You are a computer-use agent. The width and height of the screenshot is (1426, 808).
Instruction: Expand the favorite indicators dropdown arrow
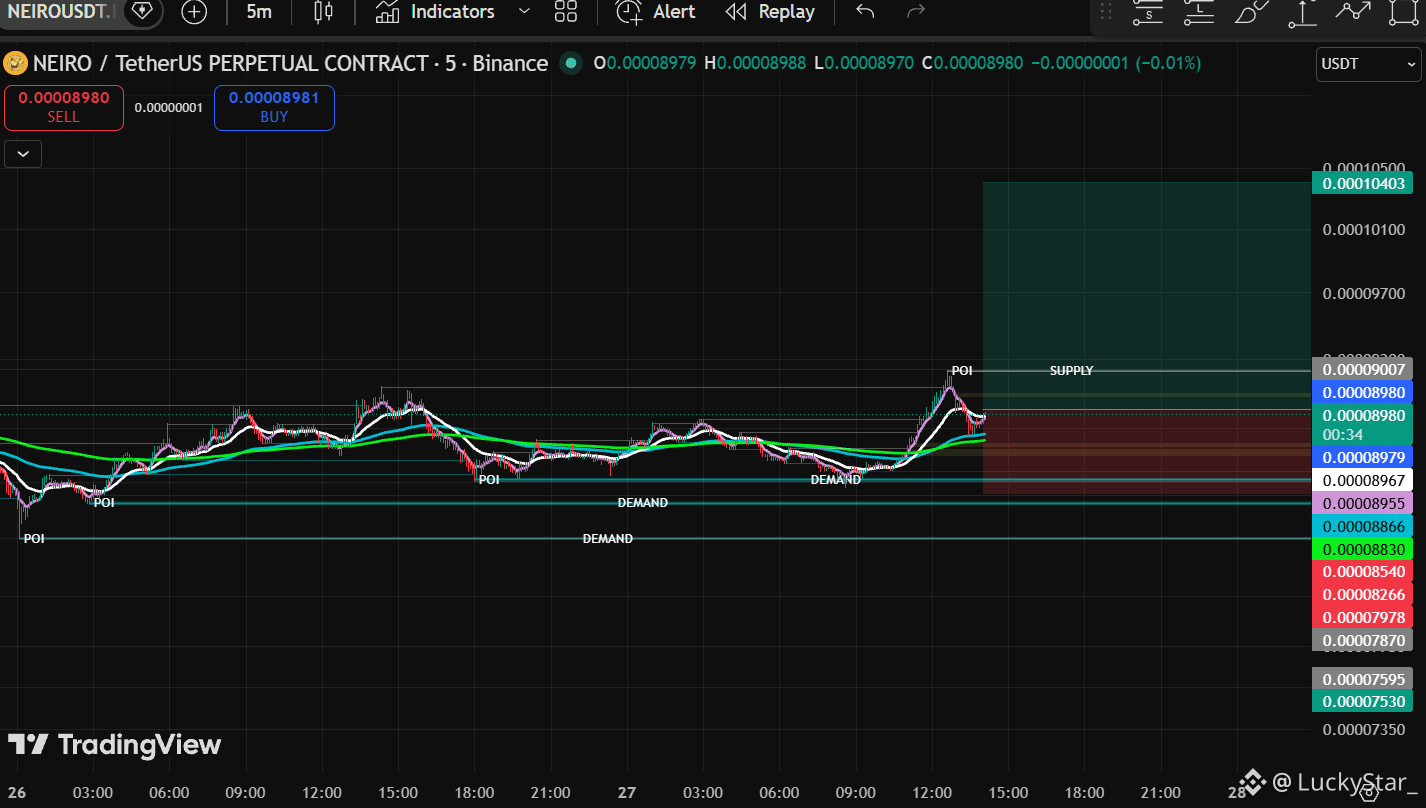(x=524, y=12)
